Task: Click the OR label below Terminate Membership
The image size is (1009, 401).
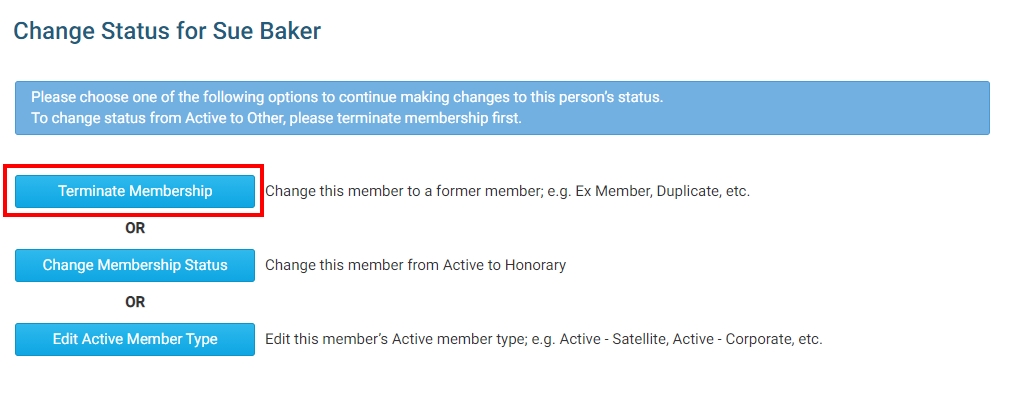Action: coord(135,228)
